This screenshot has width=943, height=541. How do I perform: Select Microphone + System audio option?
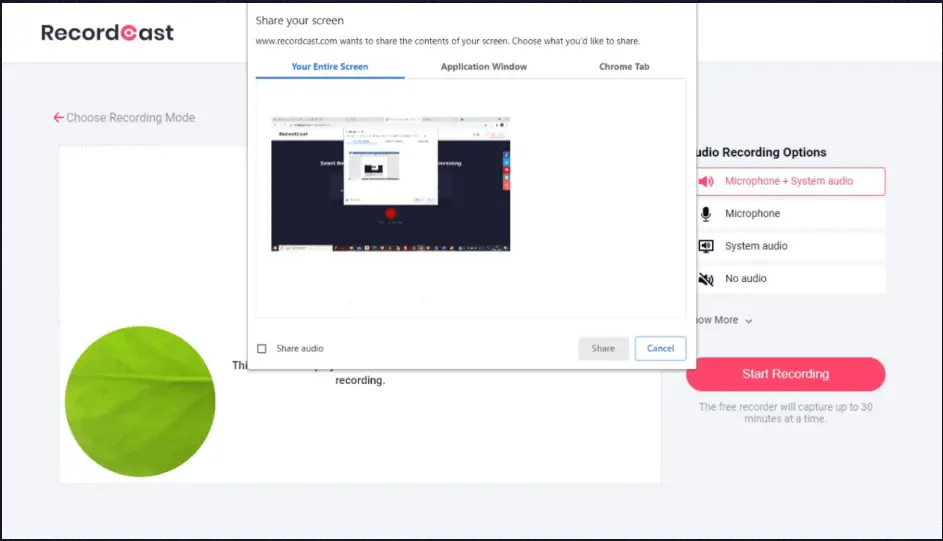[790, 181]
